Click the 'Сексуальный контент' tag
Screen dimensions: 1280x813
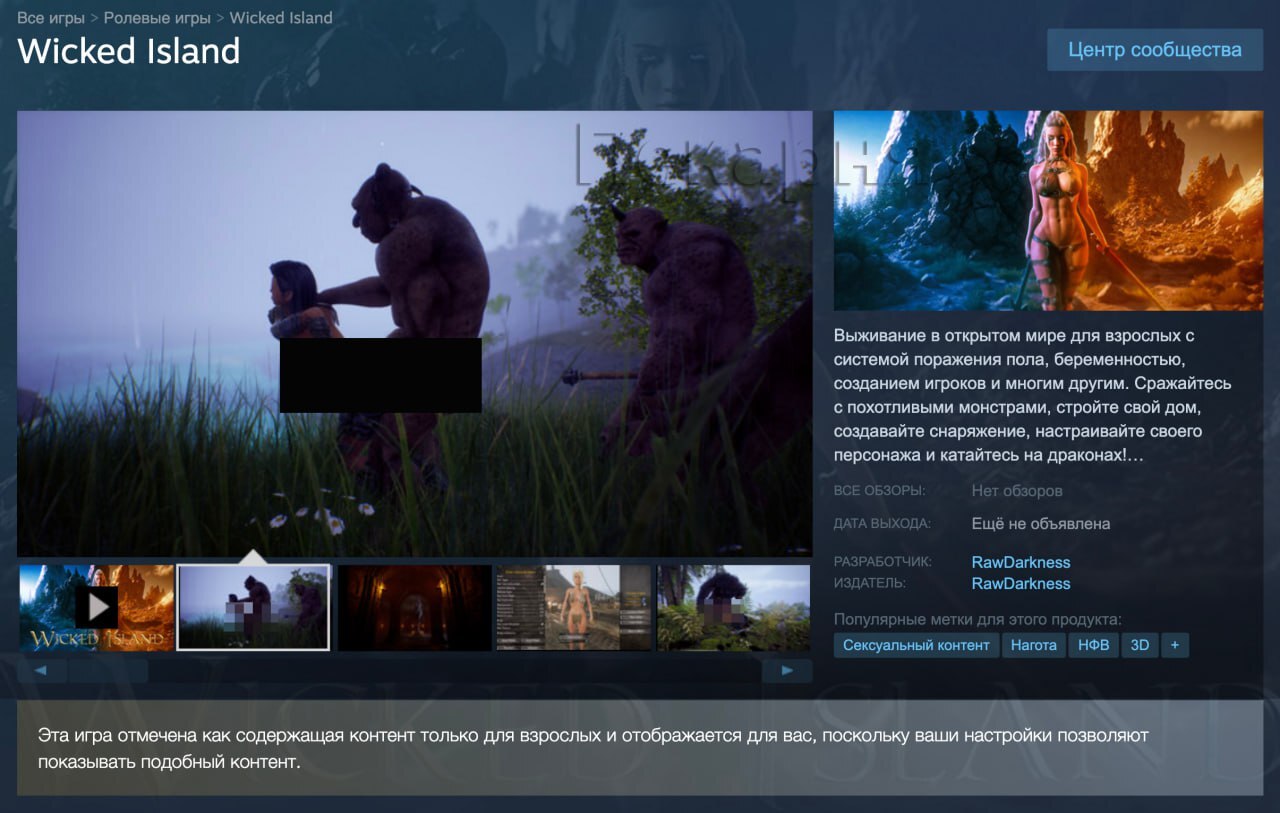pos(916,645)
